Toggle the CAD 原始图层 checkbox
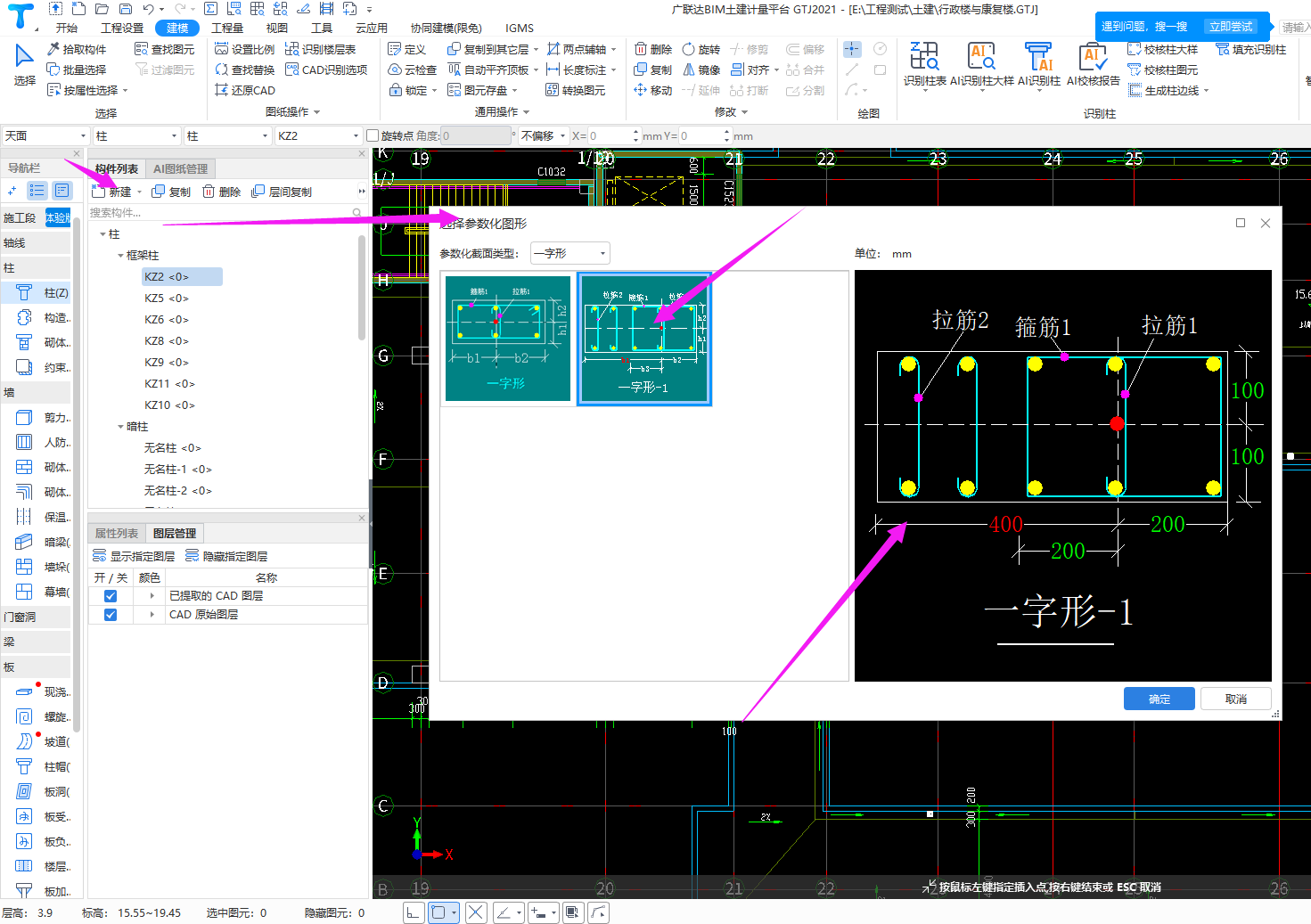Image resolution: width=1311 pixels, height=924 pixels. pyautogui.click(x=111, y=615)
